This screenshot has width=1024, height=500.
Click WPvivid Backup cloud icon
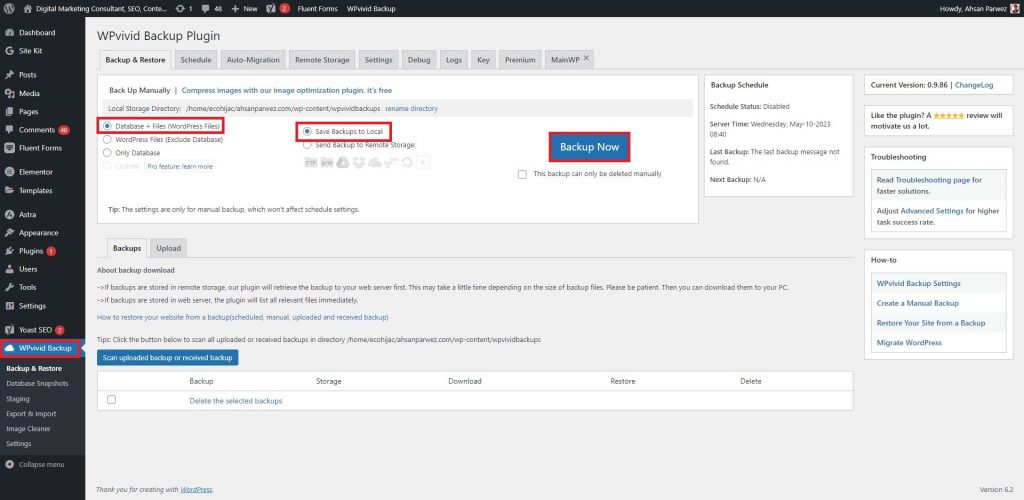[10, 349]
